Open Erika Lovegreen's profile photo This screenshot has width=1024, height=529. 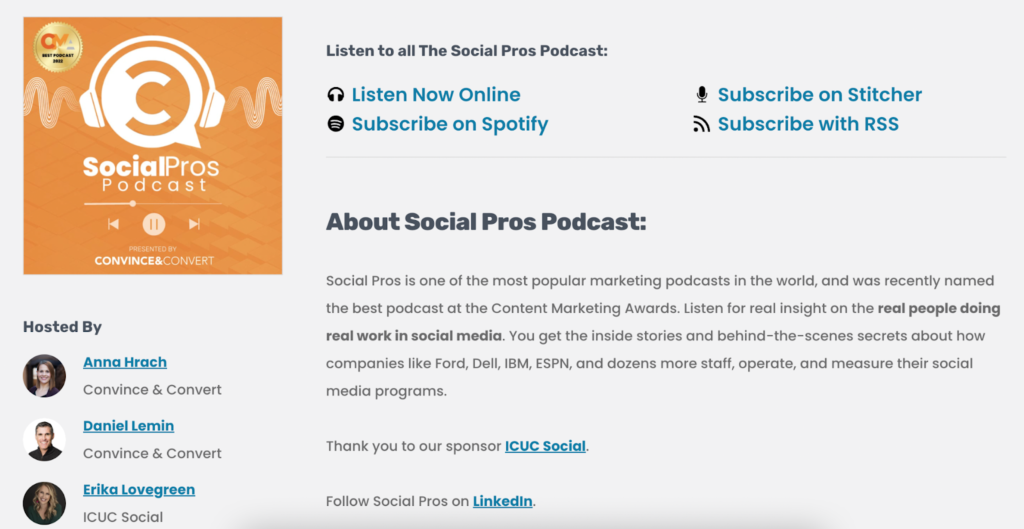44,503
